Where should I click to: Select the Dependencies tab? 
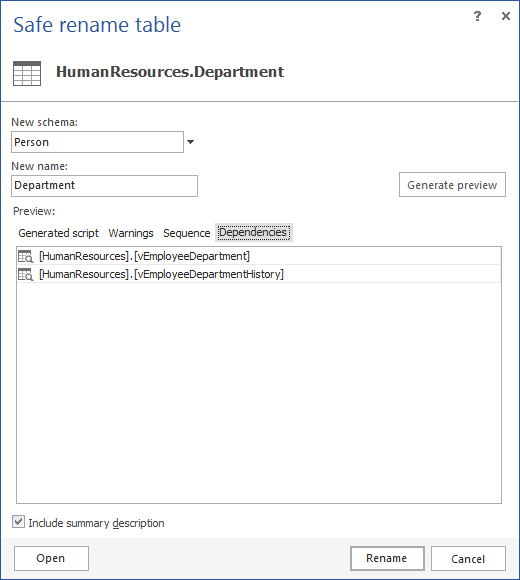click(254, 232)
